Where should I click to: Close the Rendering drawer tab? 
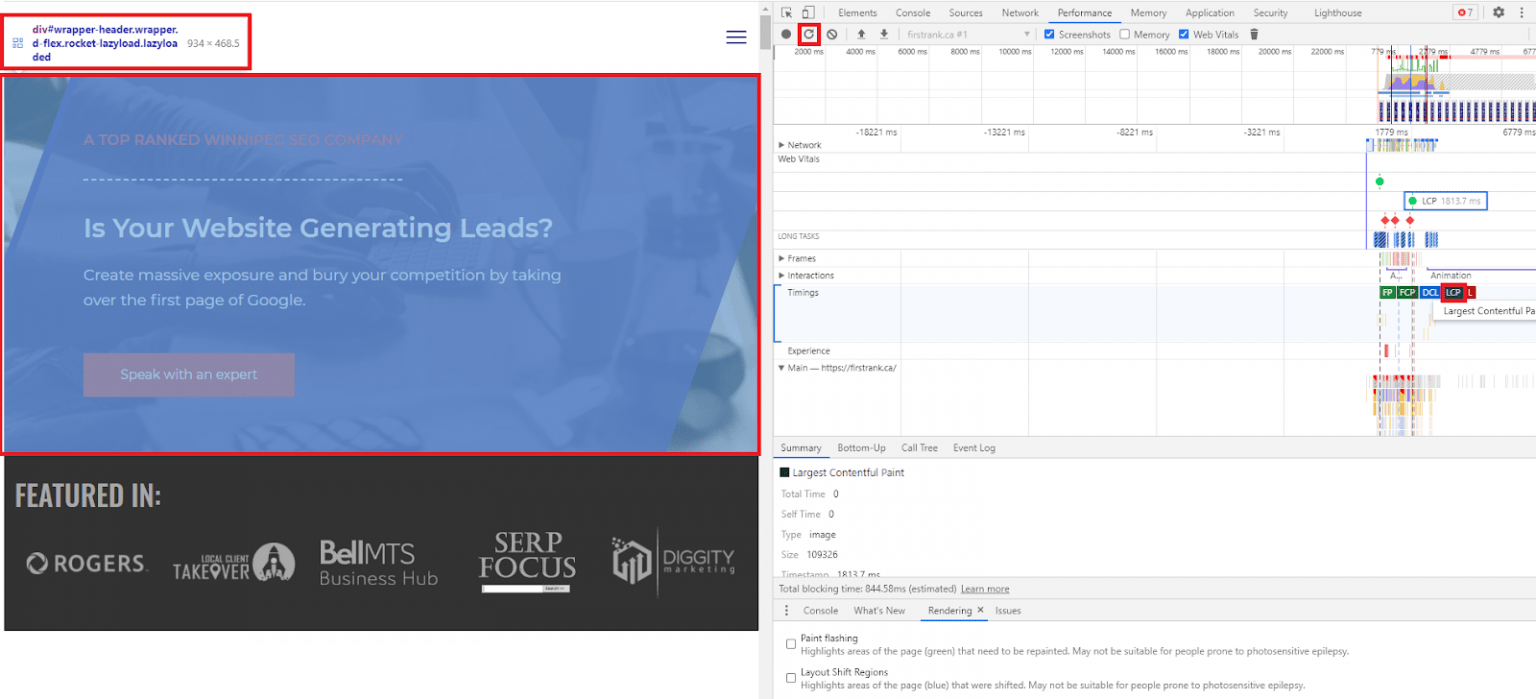coord(980,610)
